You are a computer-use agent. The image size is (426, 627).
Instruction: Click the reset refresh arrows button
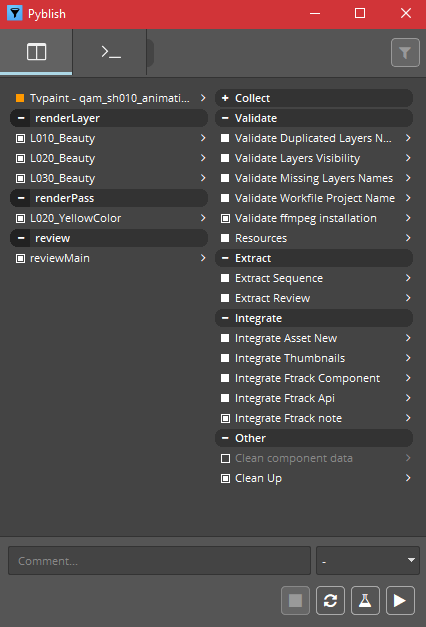(330, 600)
